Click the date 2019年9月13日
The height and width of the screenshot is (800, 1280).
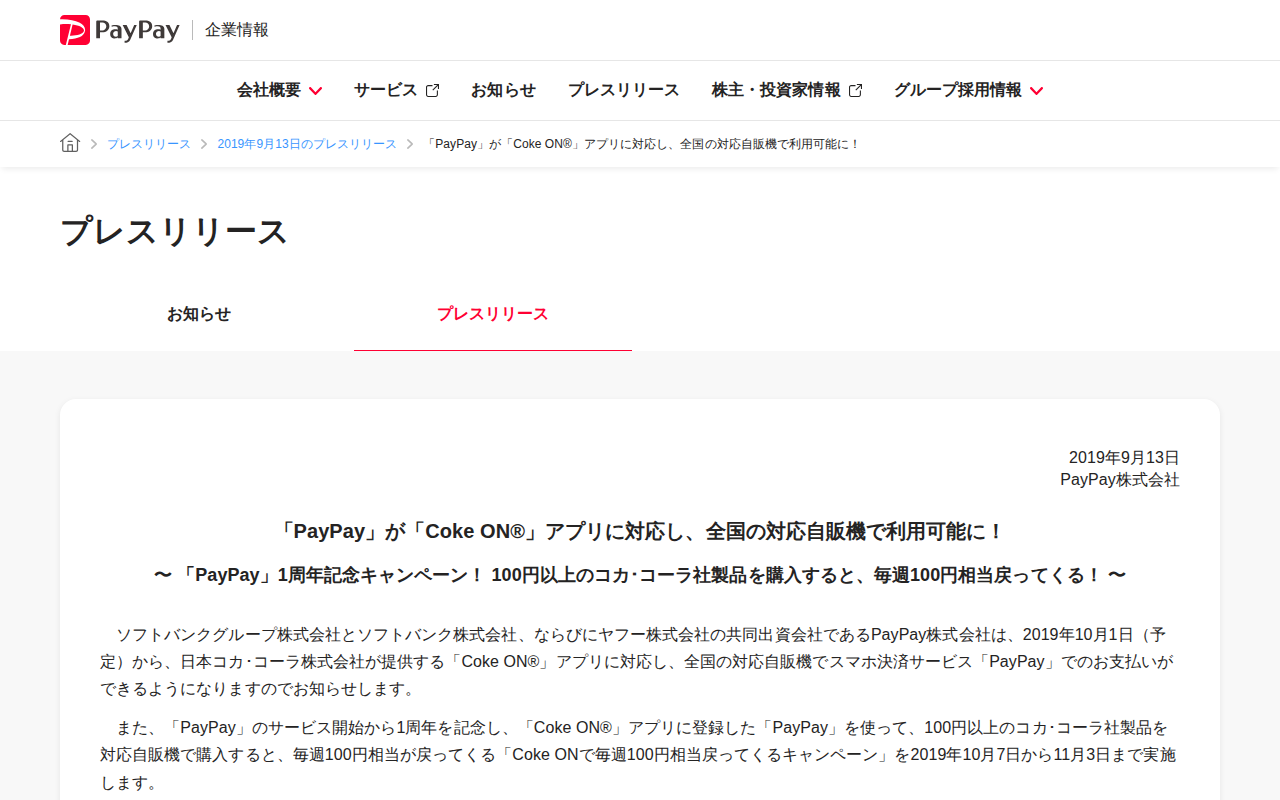tap(1124, 458)
